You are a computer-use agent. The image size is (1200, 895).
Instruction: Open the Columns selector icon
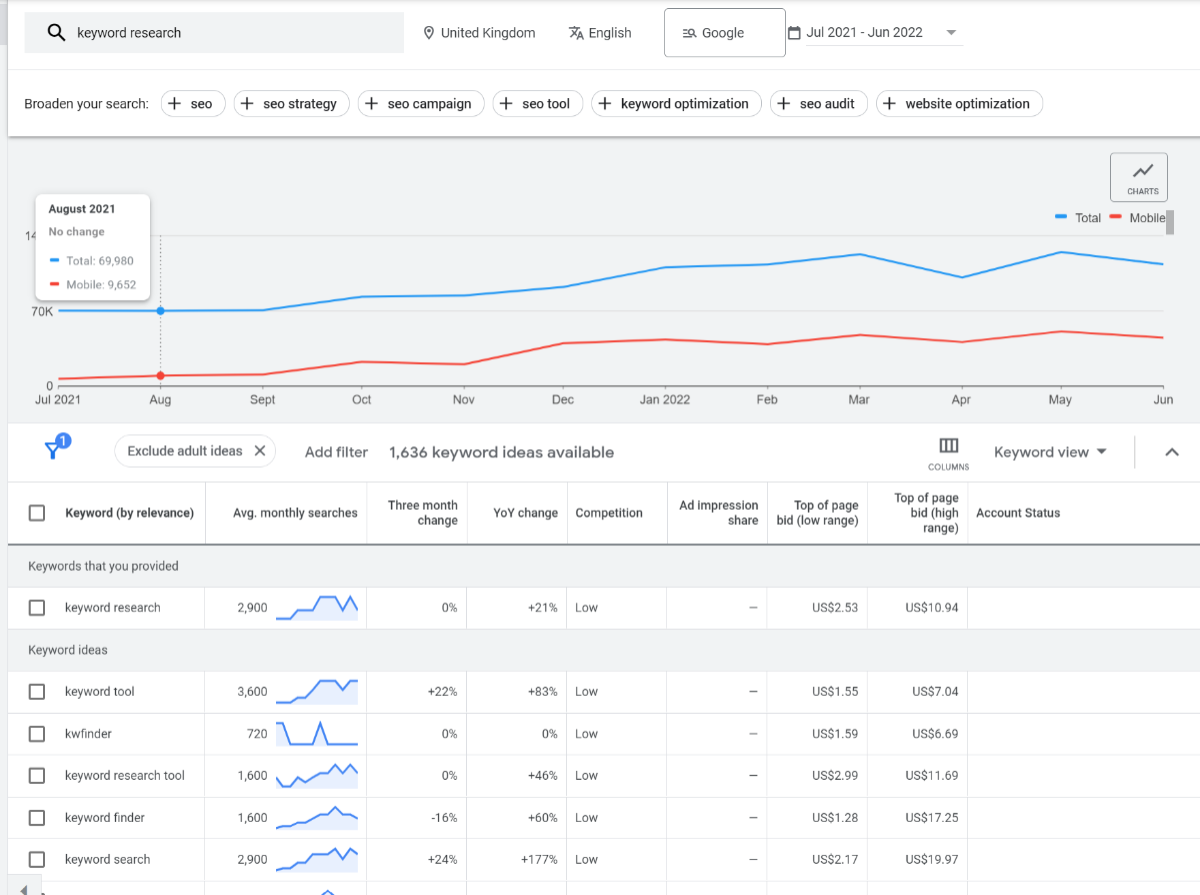948,446
